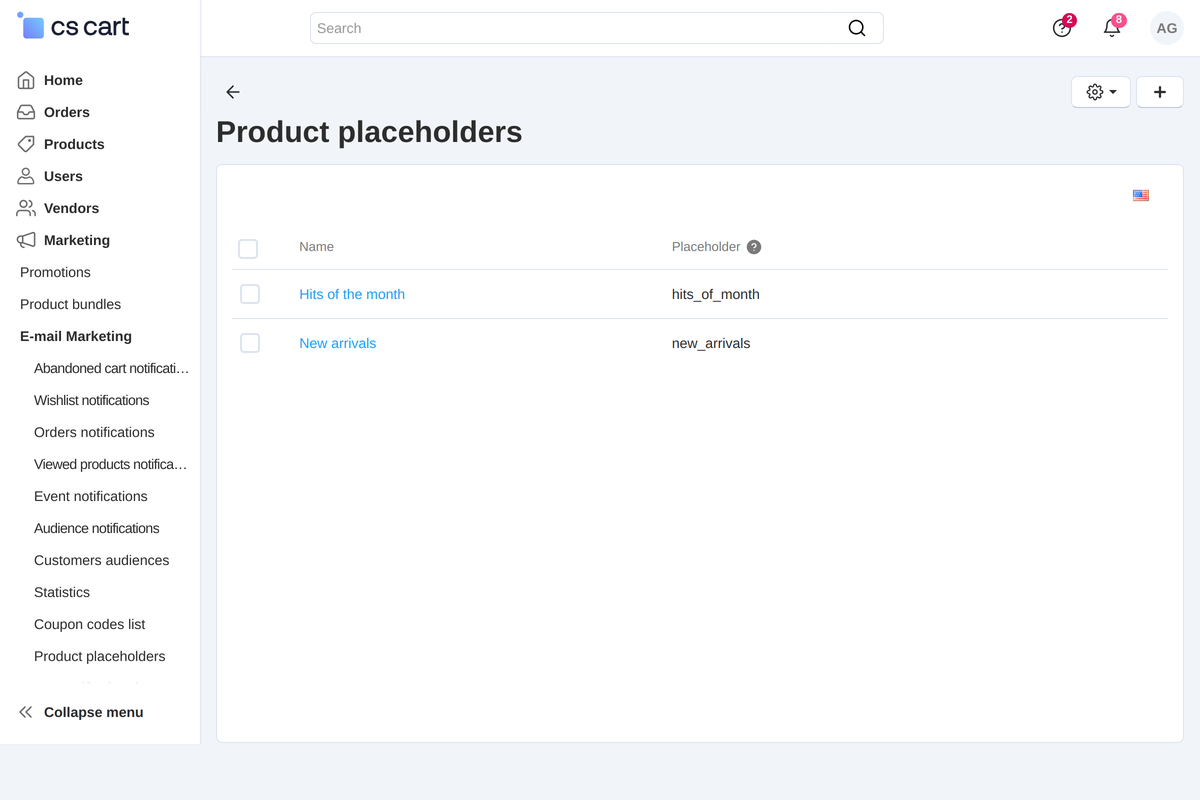Click the CS-Cart logo

(x=73, y=27)
